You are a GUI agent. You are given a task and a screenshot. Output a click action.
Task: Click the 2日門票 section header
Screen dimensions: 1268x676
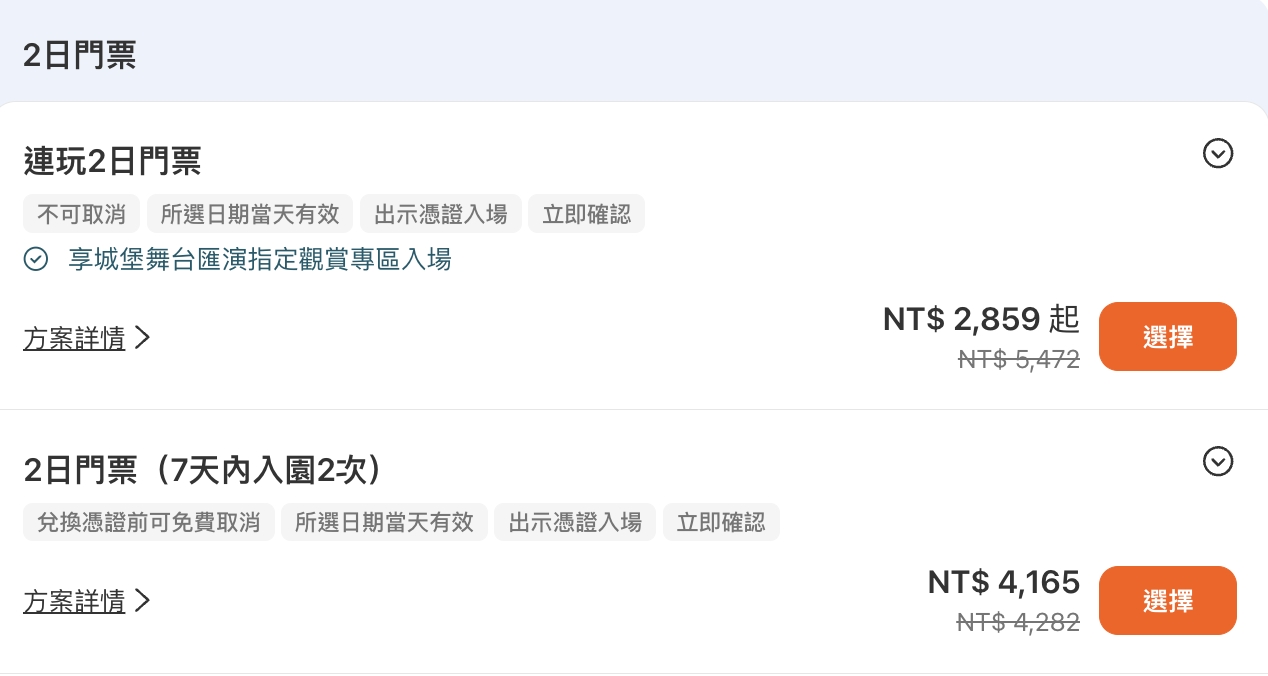(x=79, y=55)
